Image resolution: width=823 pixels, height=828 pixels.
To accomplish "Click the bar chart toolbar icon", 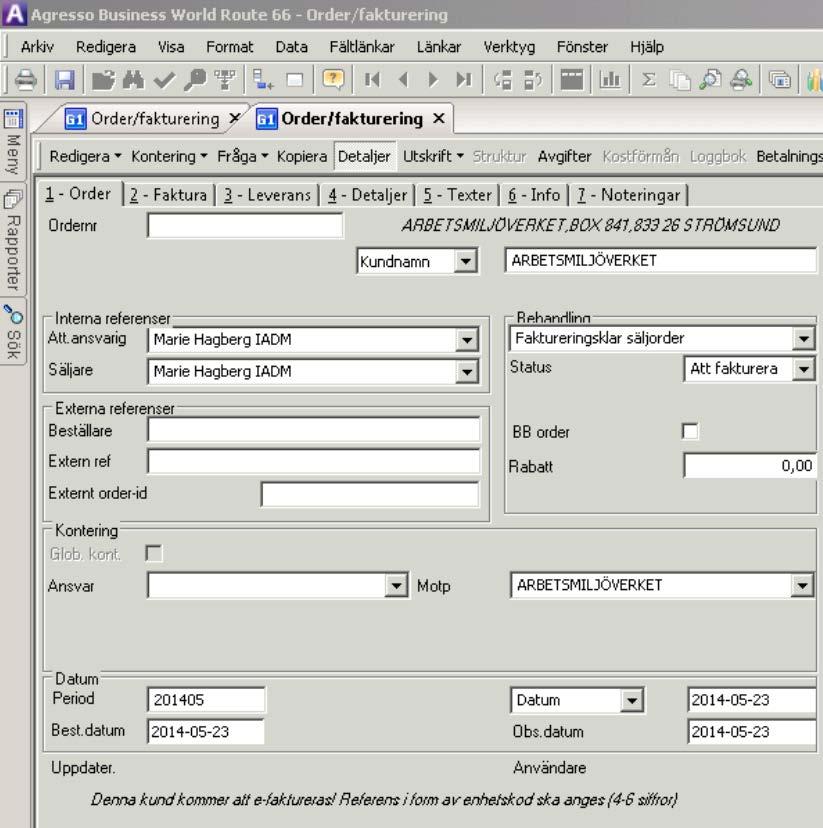I will 610,80.
